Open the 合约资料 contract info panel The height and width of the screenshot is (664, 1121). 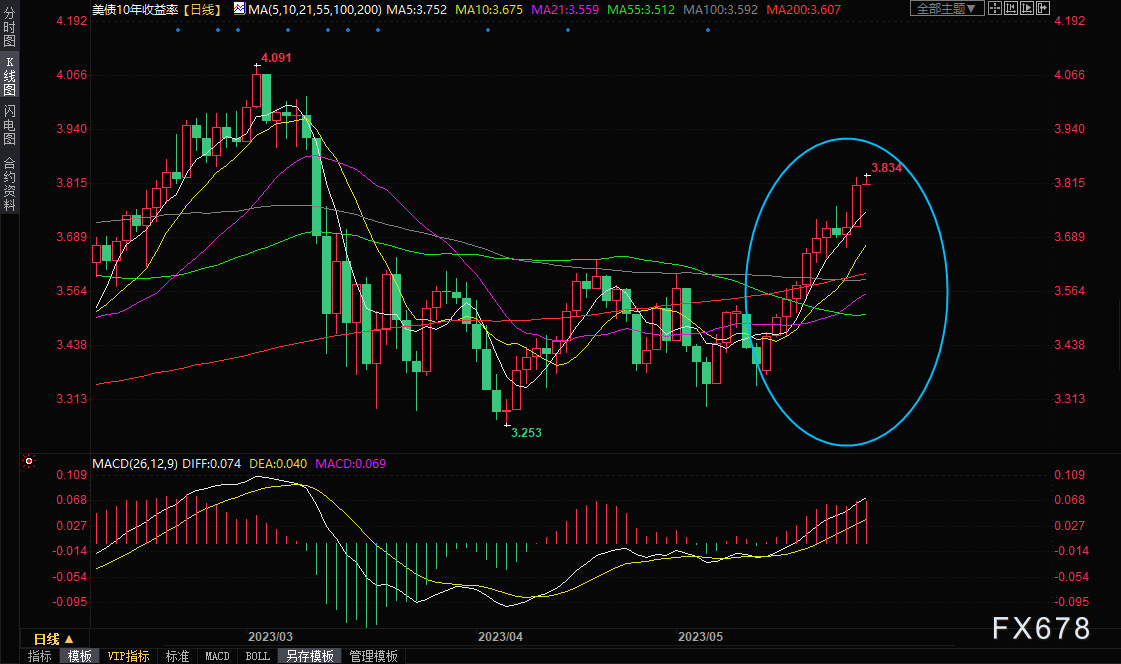9,183
